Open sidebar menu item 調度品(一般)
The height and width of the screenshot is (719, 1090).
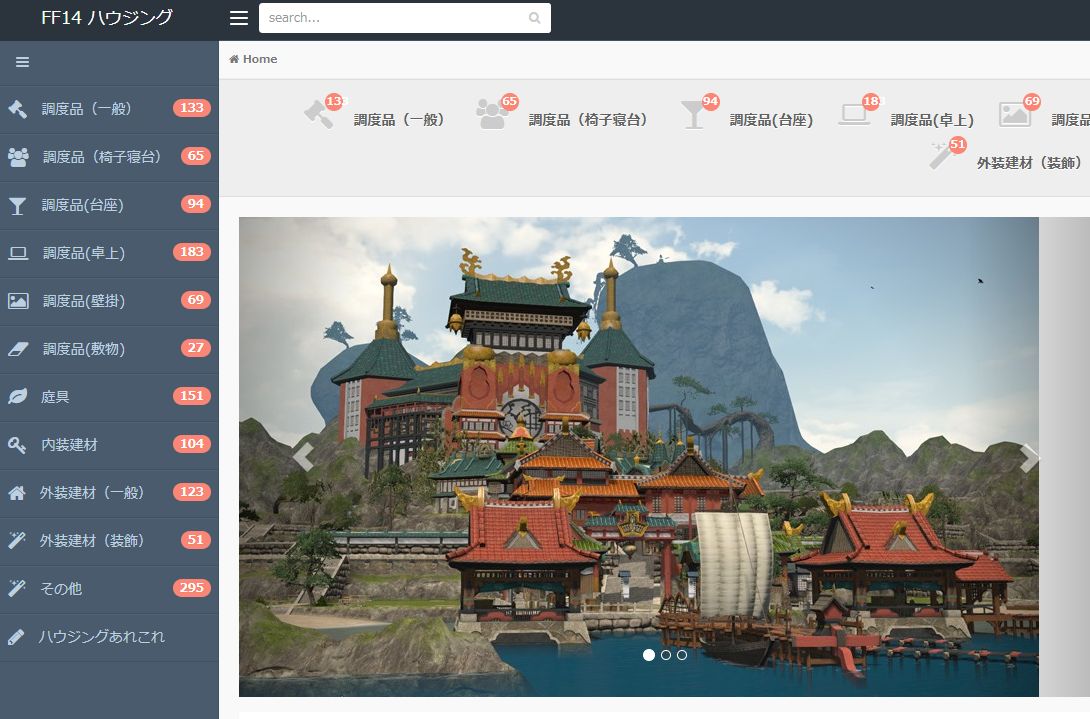pyautogui.click(x=109, y=109)
